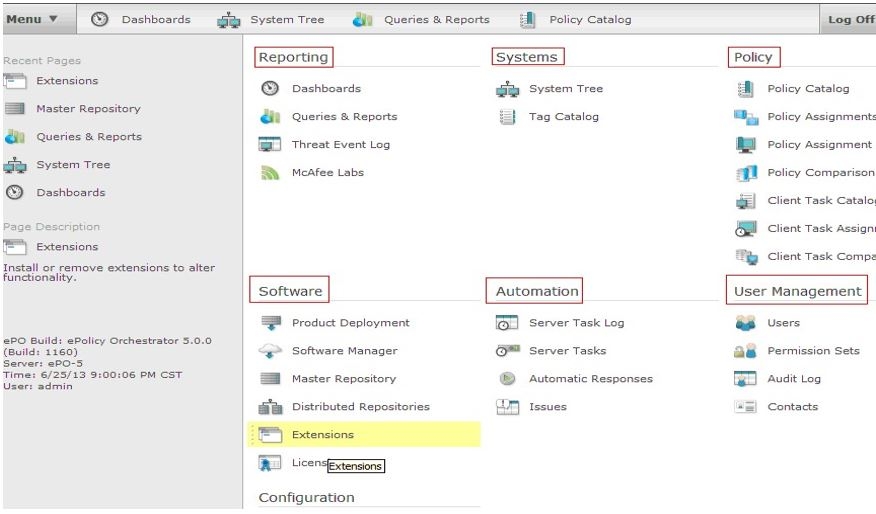Click the Log Off button

pos(849,19)
